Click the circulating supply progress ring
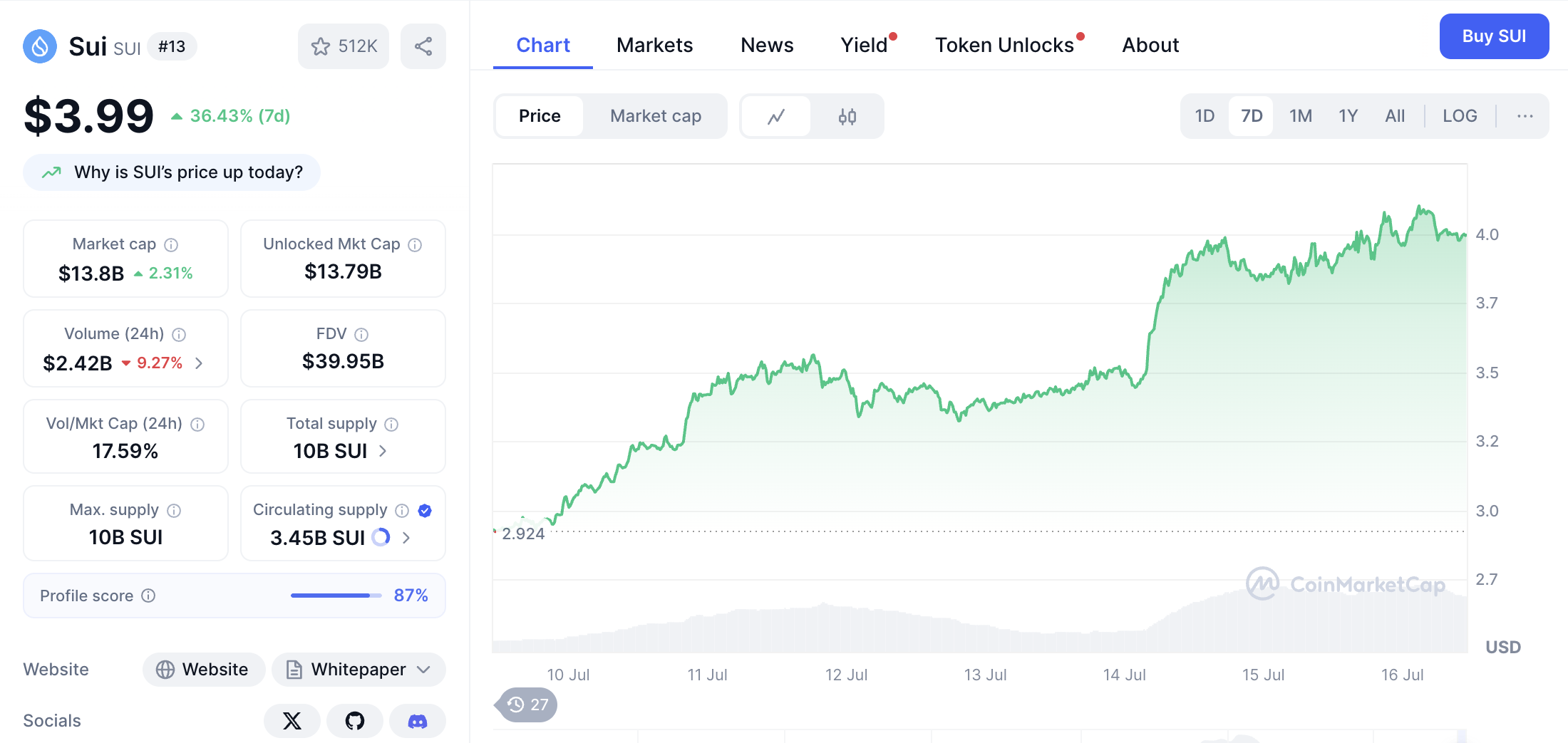Screen dimensions: 1568x743 (381, 537)
